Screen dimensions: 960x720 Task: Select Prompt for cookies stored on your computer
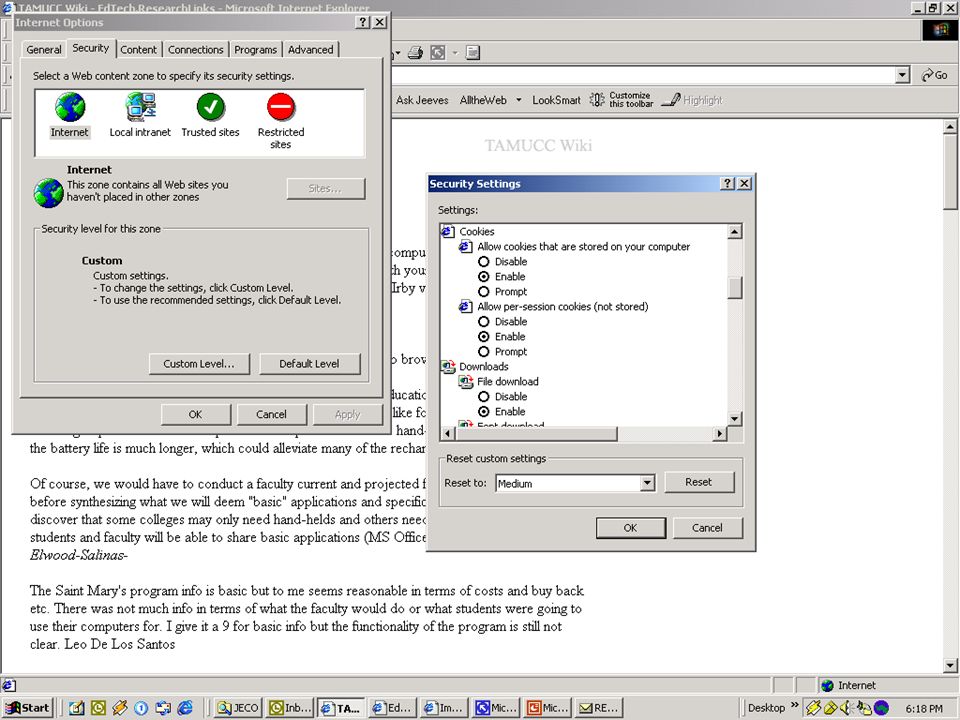(484, 291)
